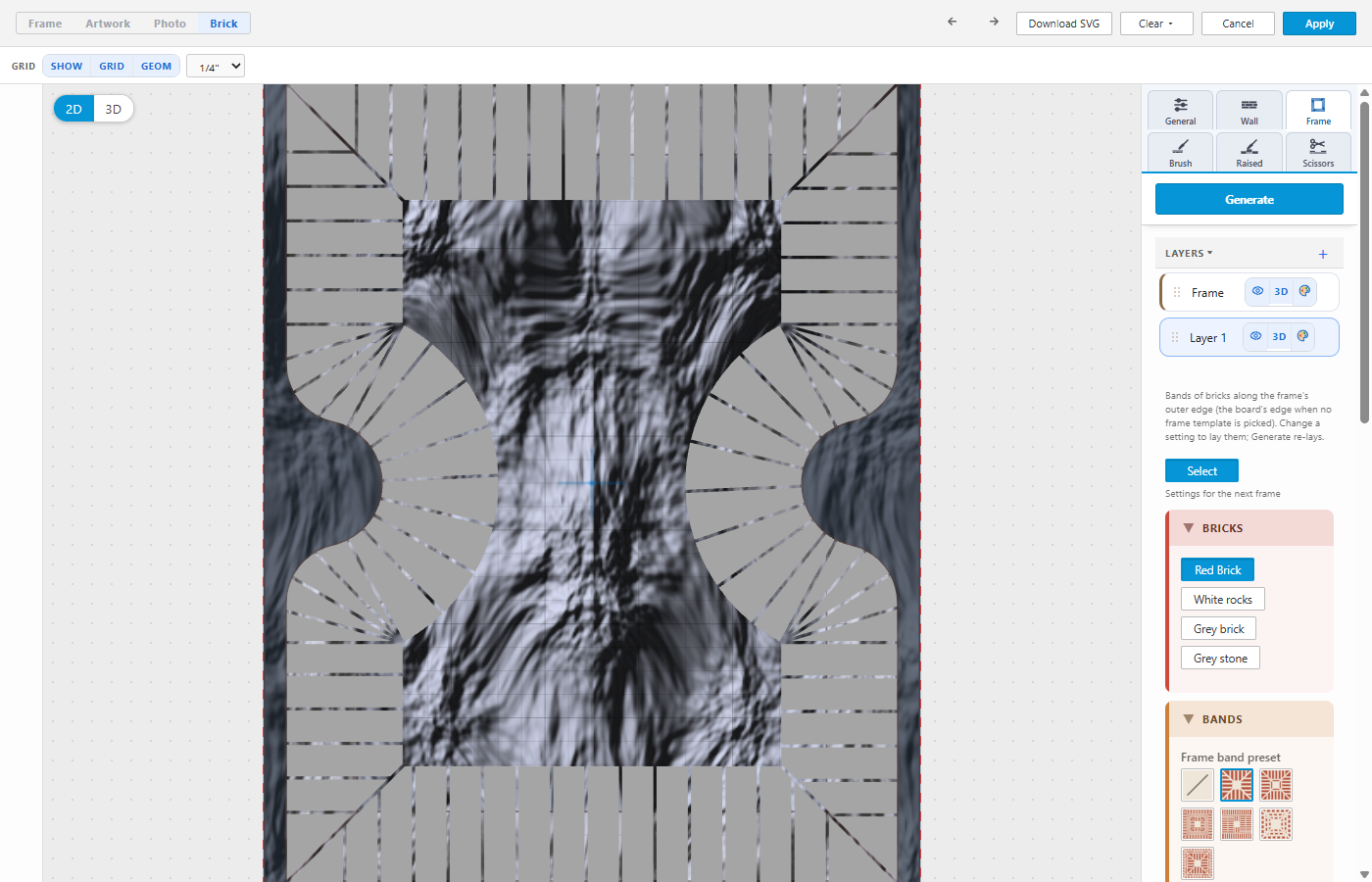1372x882 pixels.
Task: Click the Apply button
Action: pyautogui.click(x=1319, y=24)
